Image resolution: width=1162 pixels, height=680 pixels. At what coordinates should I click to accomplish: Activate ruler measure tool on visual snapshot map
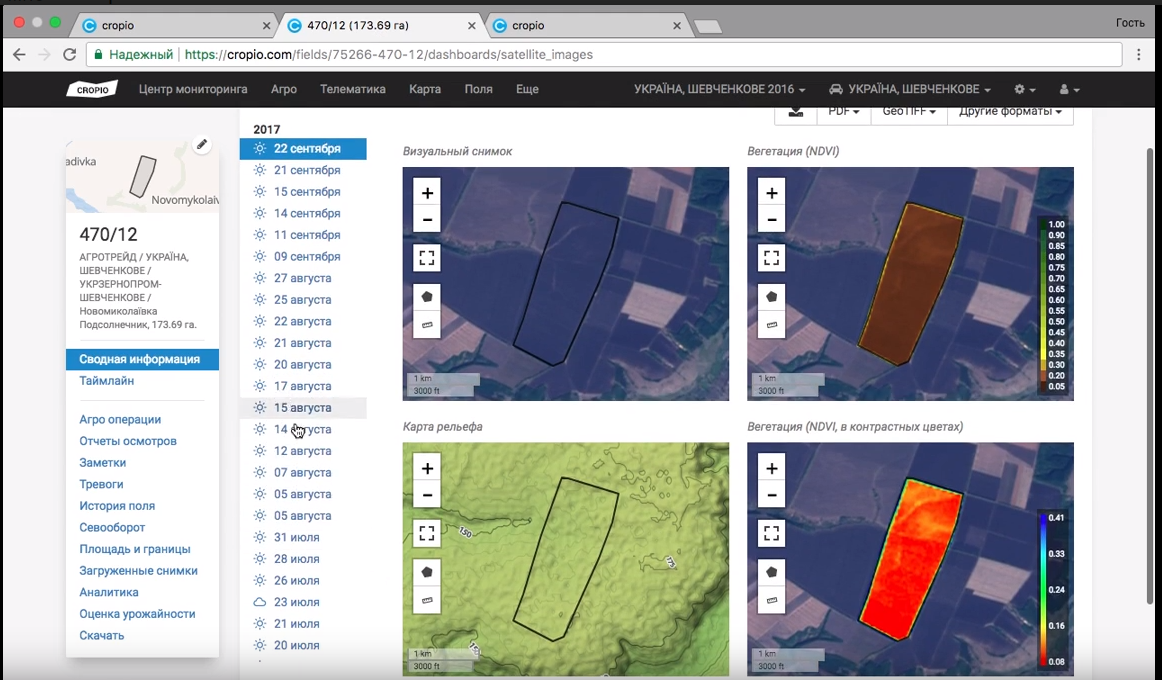tap(427, 324)
